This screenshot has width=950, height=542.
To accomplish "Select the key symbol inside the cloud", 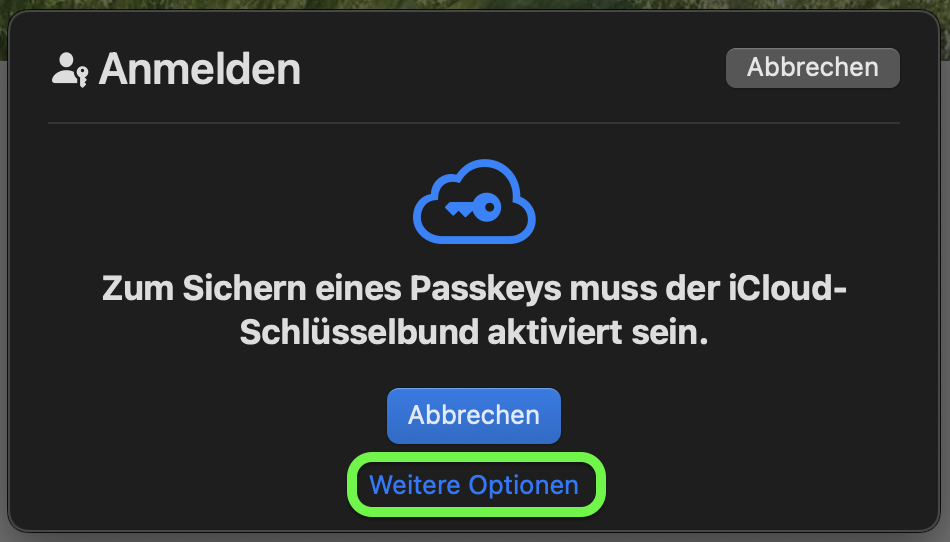I will [473, 208].
